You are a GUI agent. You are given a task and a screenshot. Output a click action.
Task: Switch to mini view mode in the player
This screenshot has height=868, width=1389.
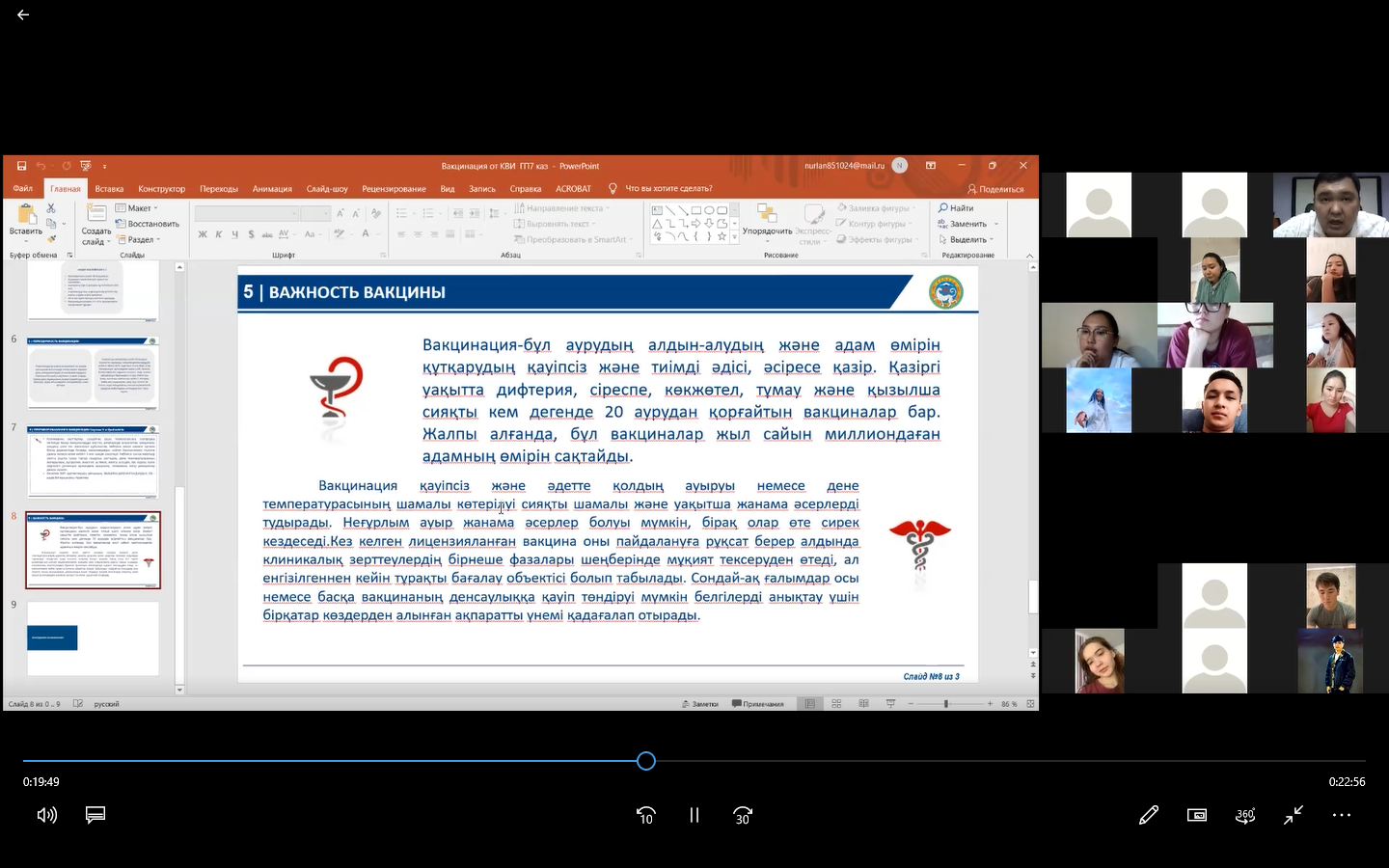pos(1196,815)
